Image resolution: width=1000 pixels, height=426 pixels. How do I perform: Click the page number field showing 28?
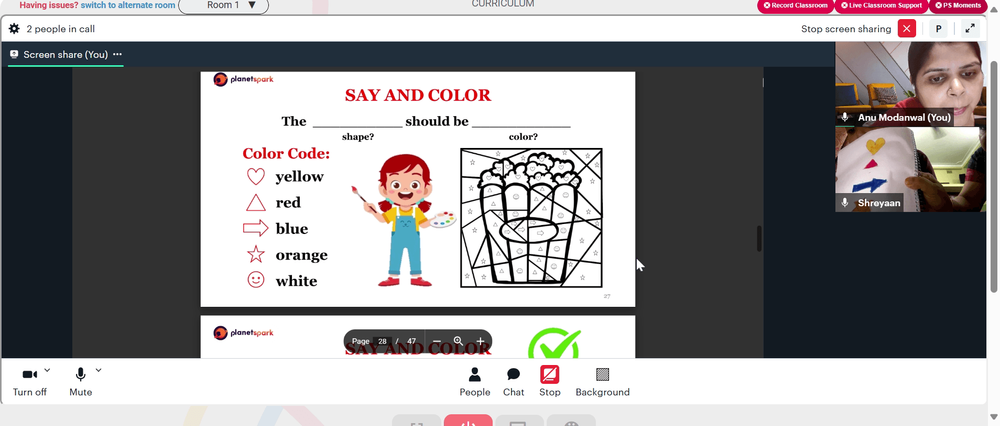coord(383,341)
